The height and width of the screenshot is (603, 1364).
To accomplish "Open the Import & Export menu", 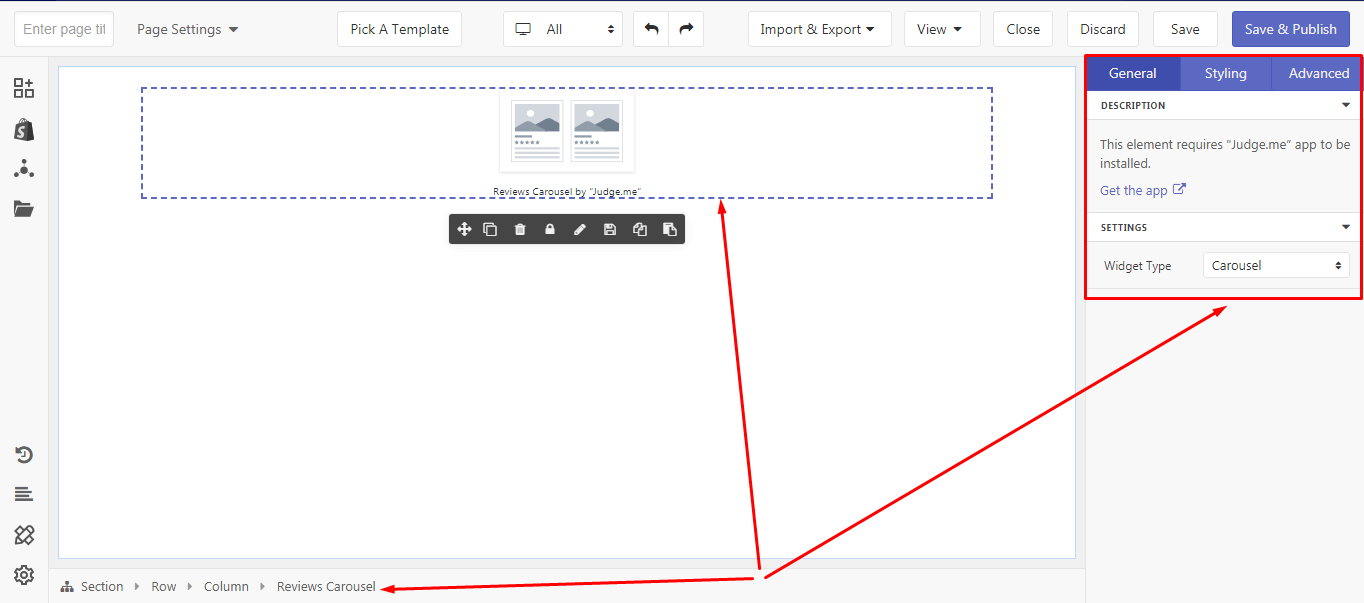I will click(819, 29).
